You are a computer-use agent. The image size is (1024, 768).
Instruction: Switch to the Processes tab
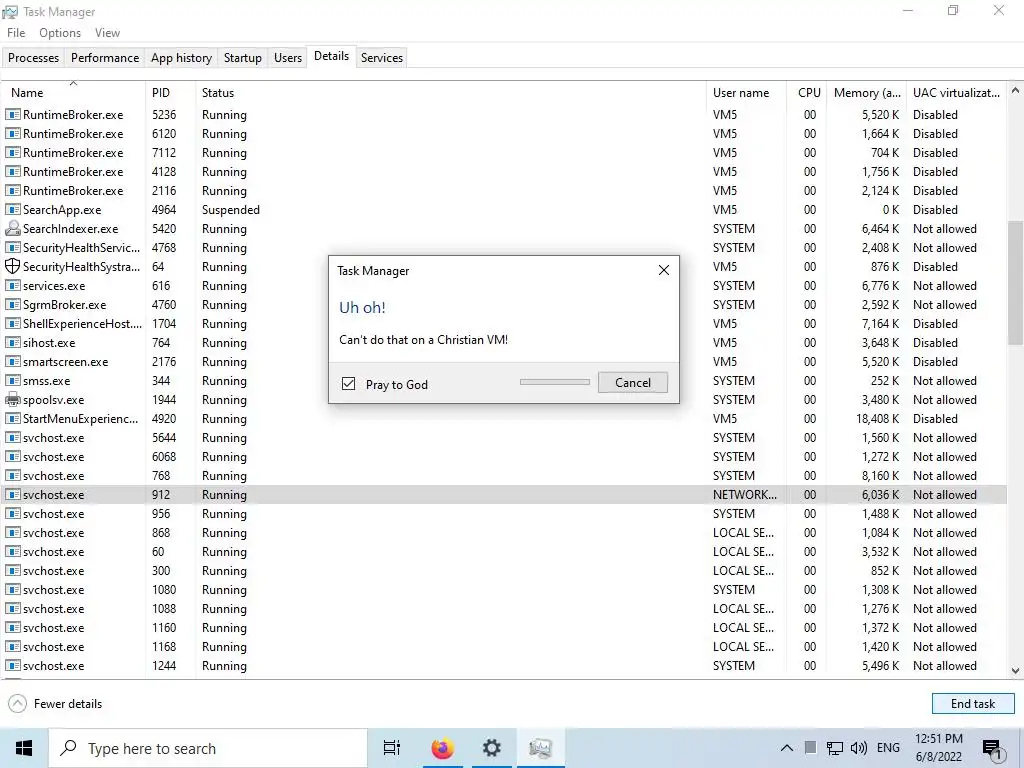33,58
